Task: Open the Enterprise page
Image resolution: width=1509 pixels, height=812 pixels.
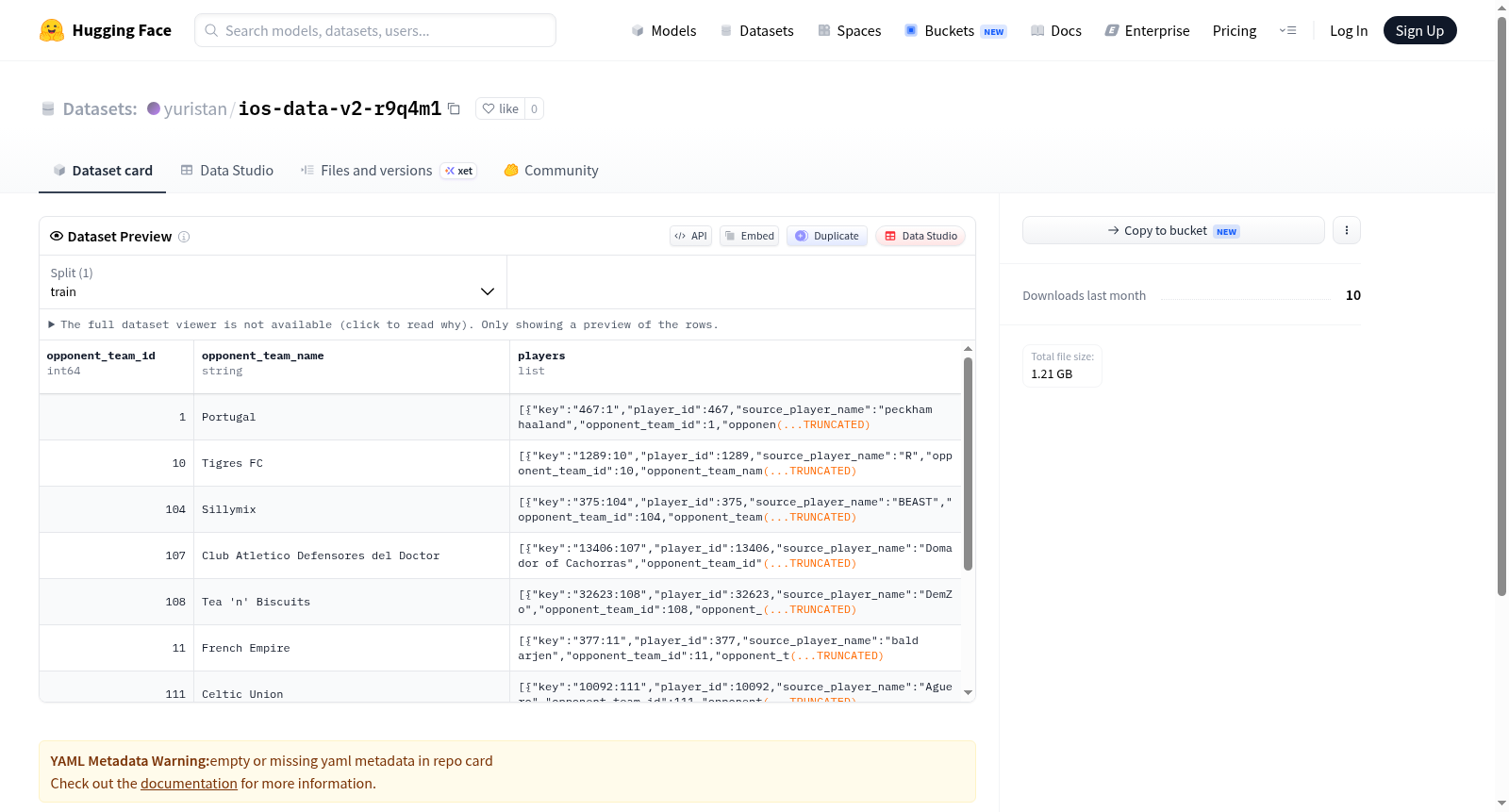Action: tap(1147, 30)
